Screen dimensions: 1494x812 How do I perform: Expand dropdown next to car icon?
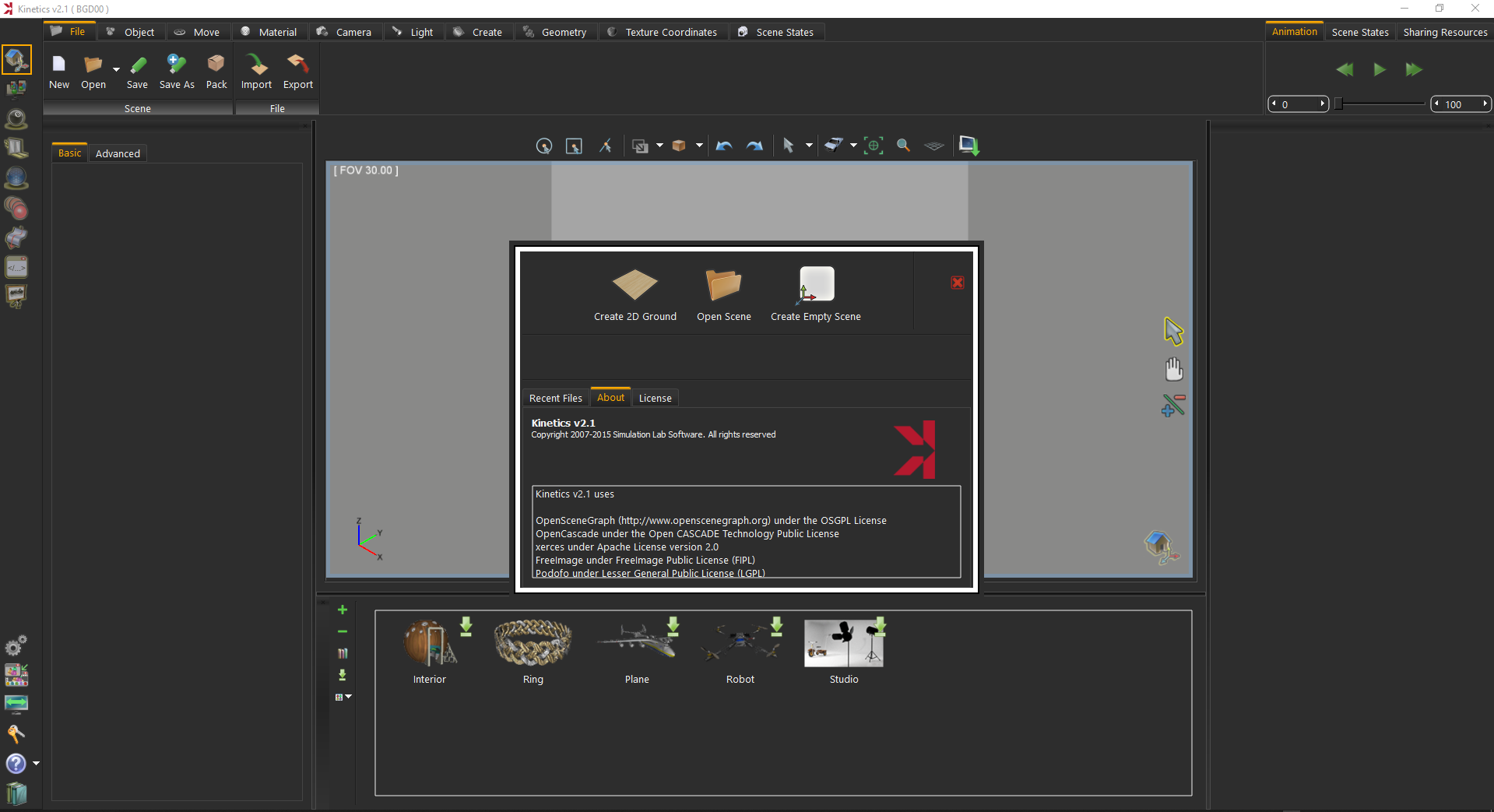(853, 146)
